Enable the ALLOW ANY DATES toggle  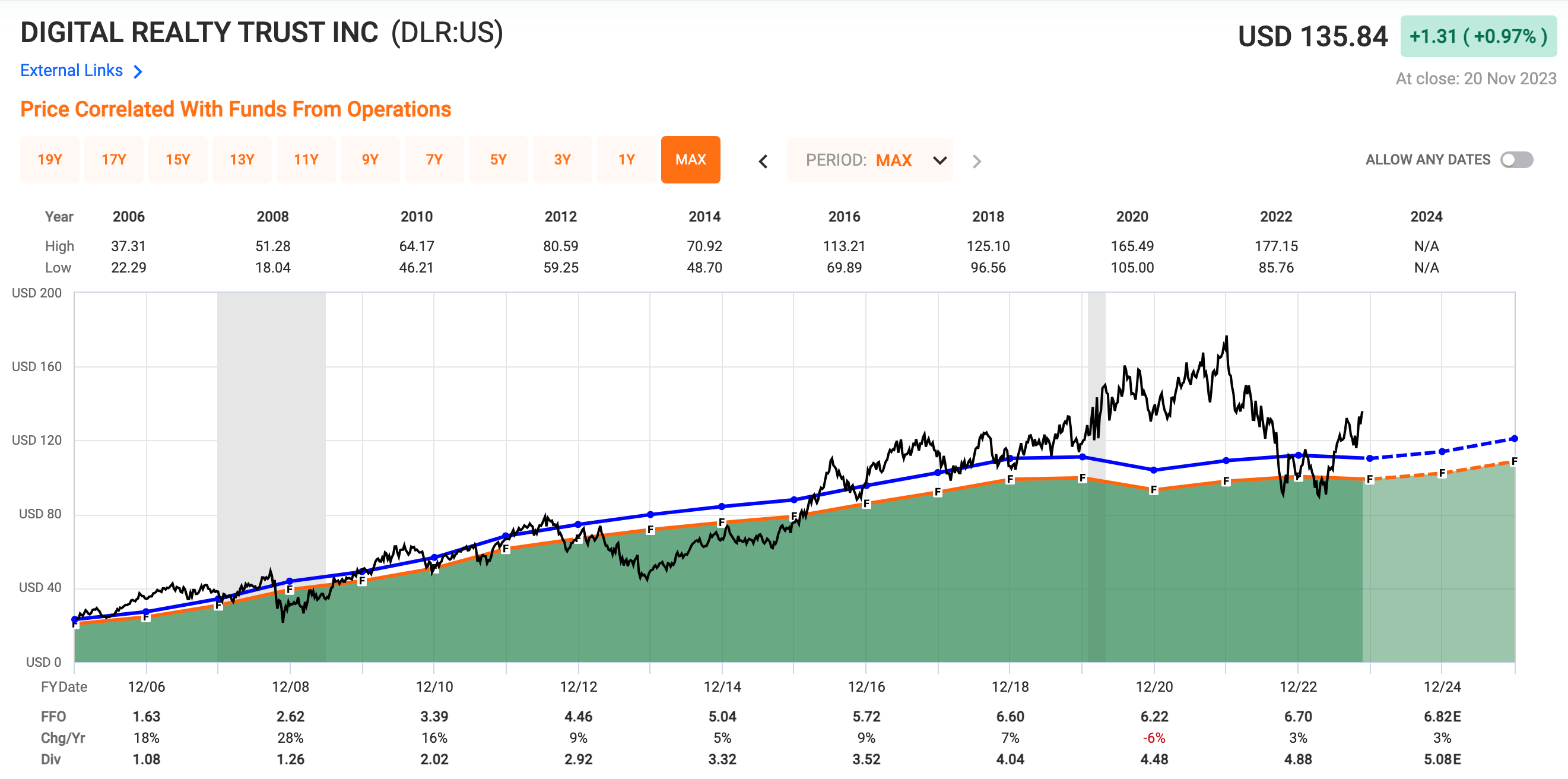1518,159
